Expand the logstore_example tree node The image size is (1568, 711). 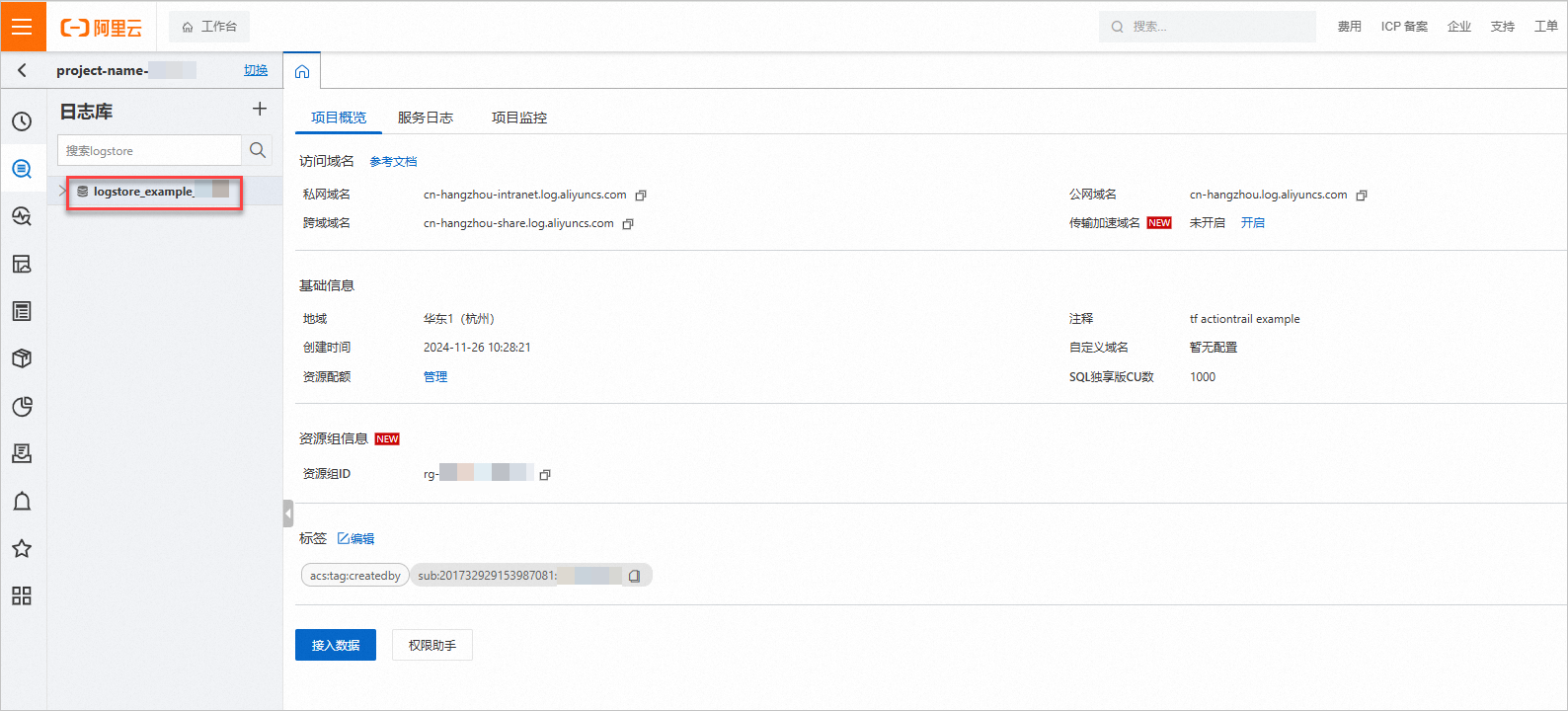pyautogui.click(x=63, y=192)
